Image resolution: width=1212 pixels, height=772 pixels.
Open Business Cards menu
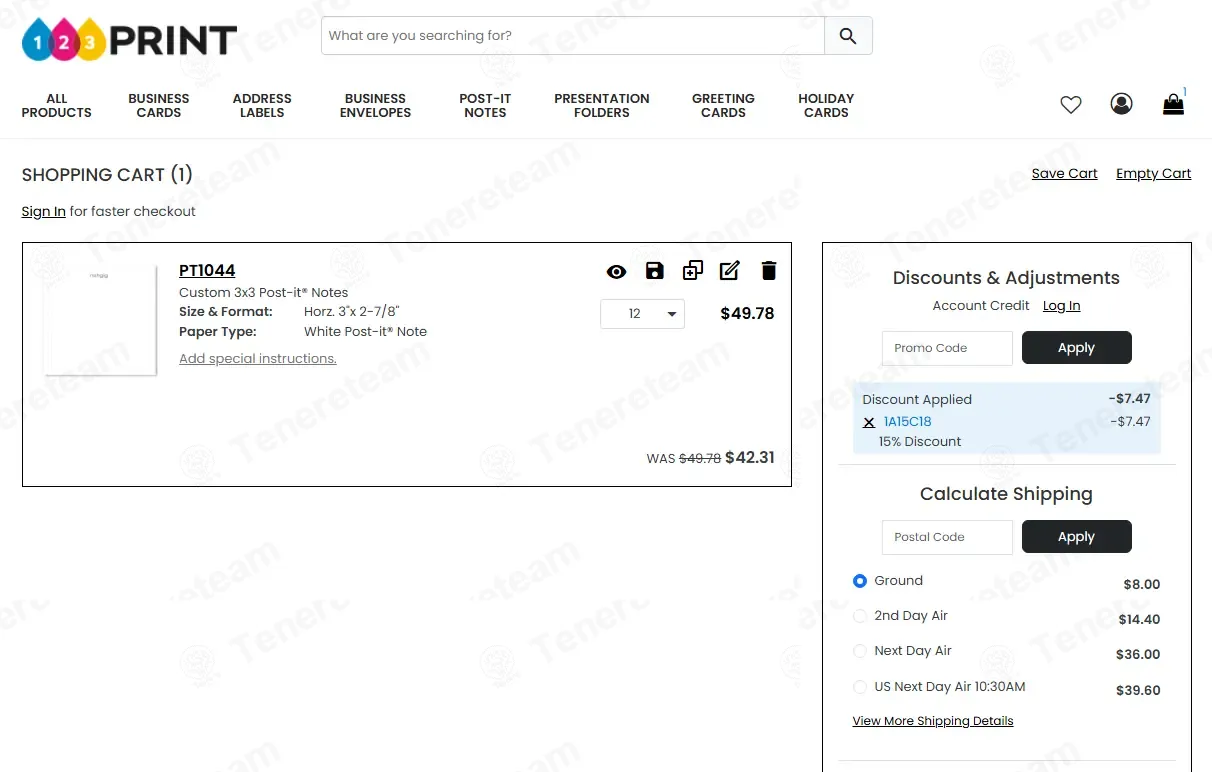click(x=159, y=106)
